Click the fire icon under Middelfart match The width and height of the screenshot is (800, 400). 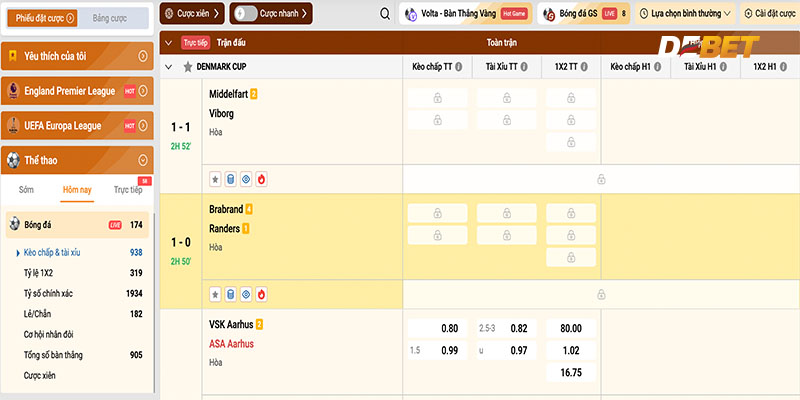(x=261, y=180)
